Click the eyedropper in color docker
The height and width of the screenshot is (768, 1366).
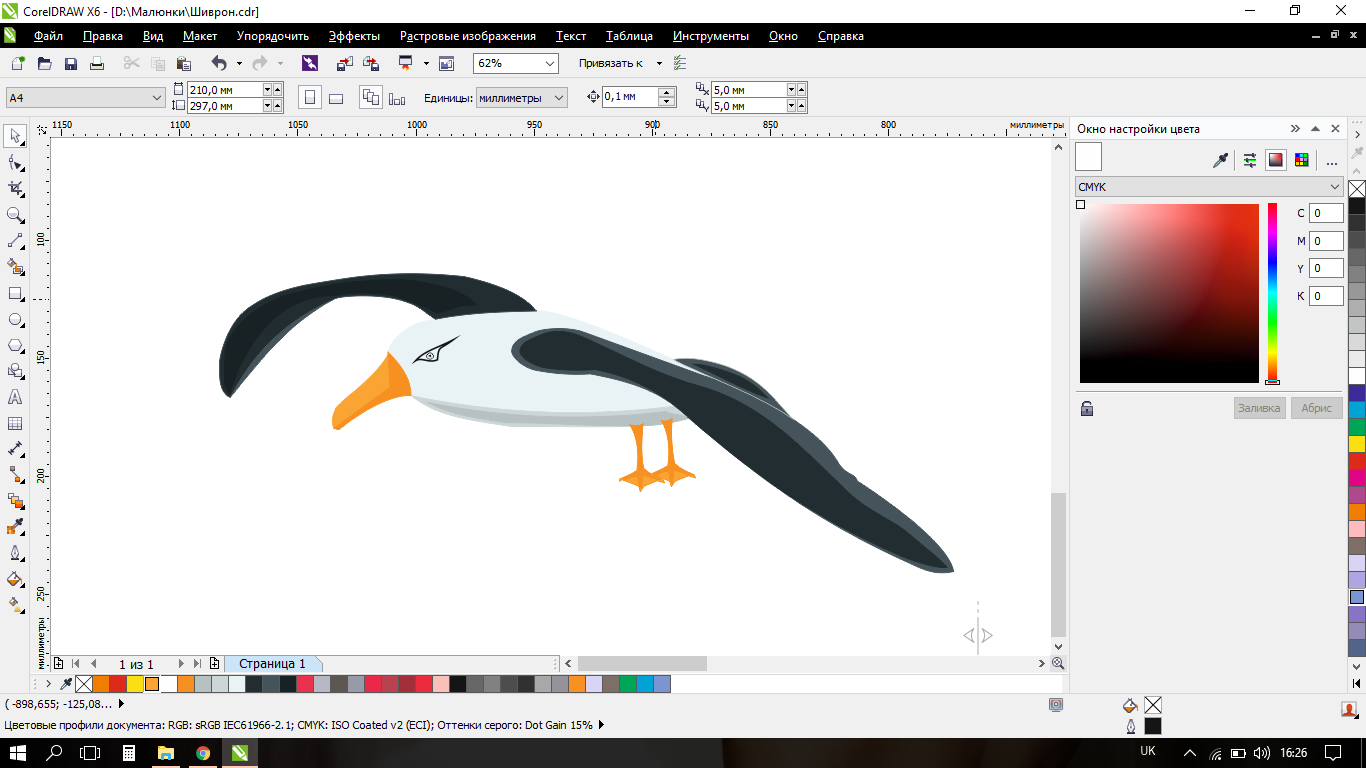point(1220,160)
